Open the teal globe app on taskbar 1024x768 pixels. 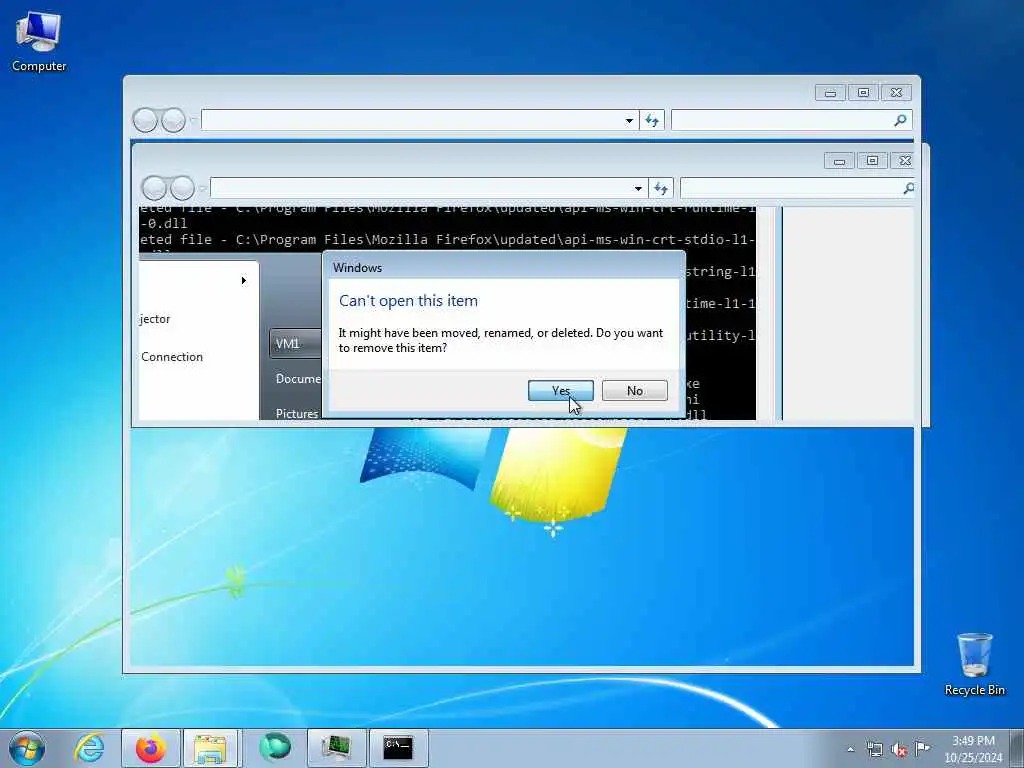(x=275, y=748)
